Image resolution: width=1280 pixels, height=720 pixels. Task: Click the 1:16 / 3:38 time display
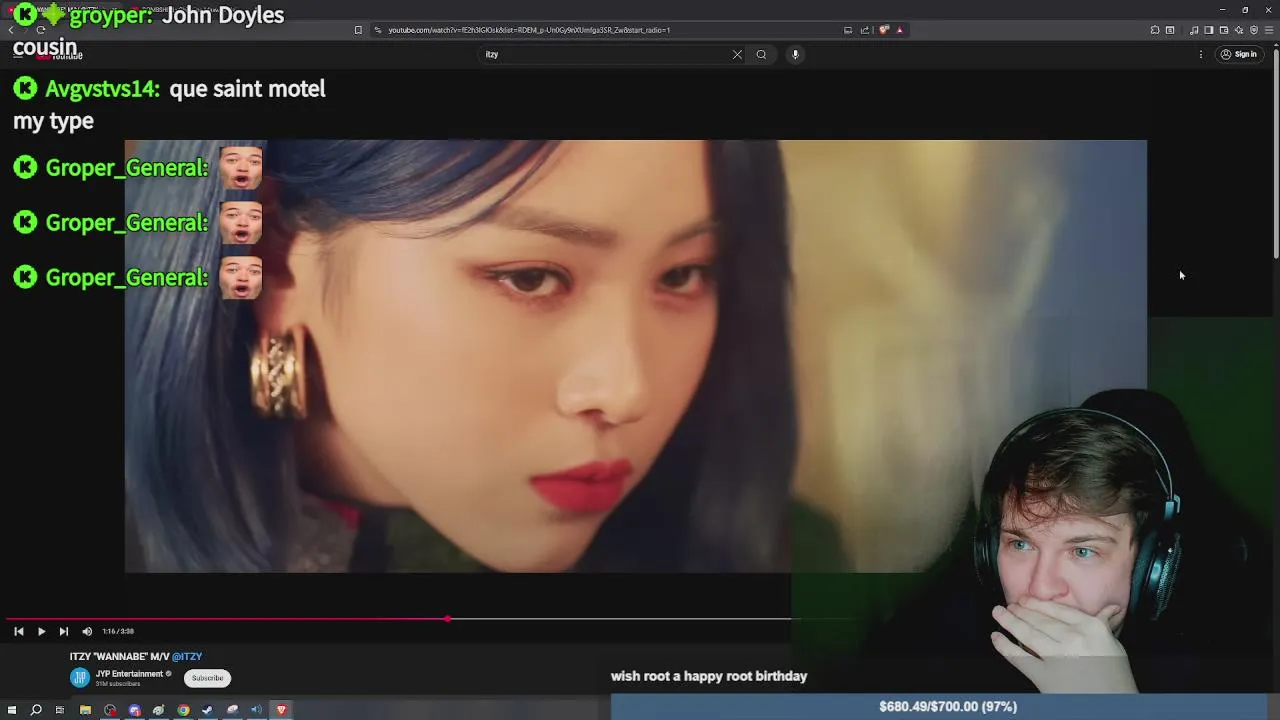[x=118, y=631]
